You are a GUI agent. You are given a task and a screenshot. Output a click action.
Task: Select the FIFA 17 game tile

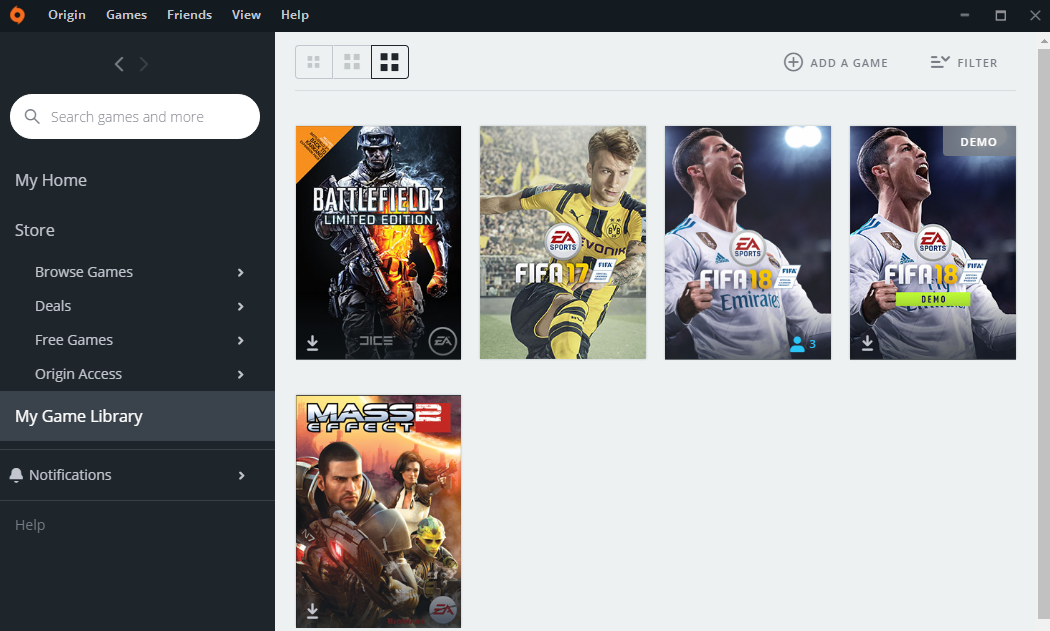click(x=563, y=242)
